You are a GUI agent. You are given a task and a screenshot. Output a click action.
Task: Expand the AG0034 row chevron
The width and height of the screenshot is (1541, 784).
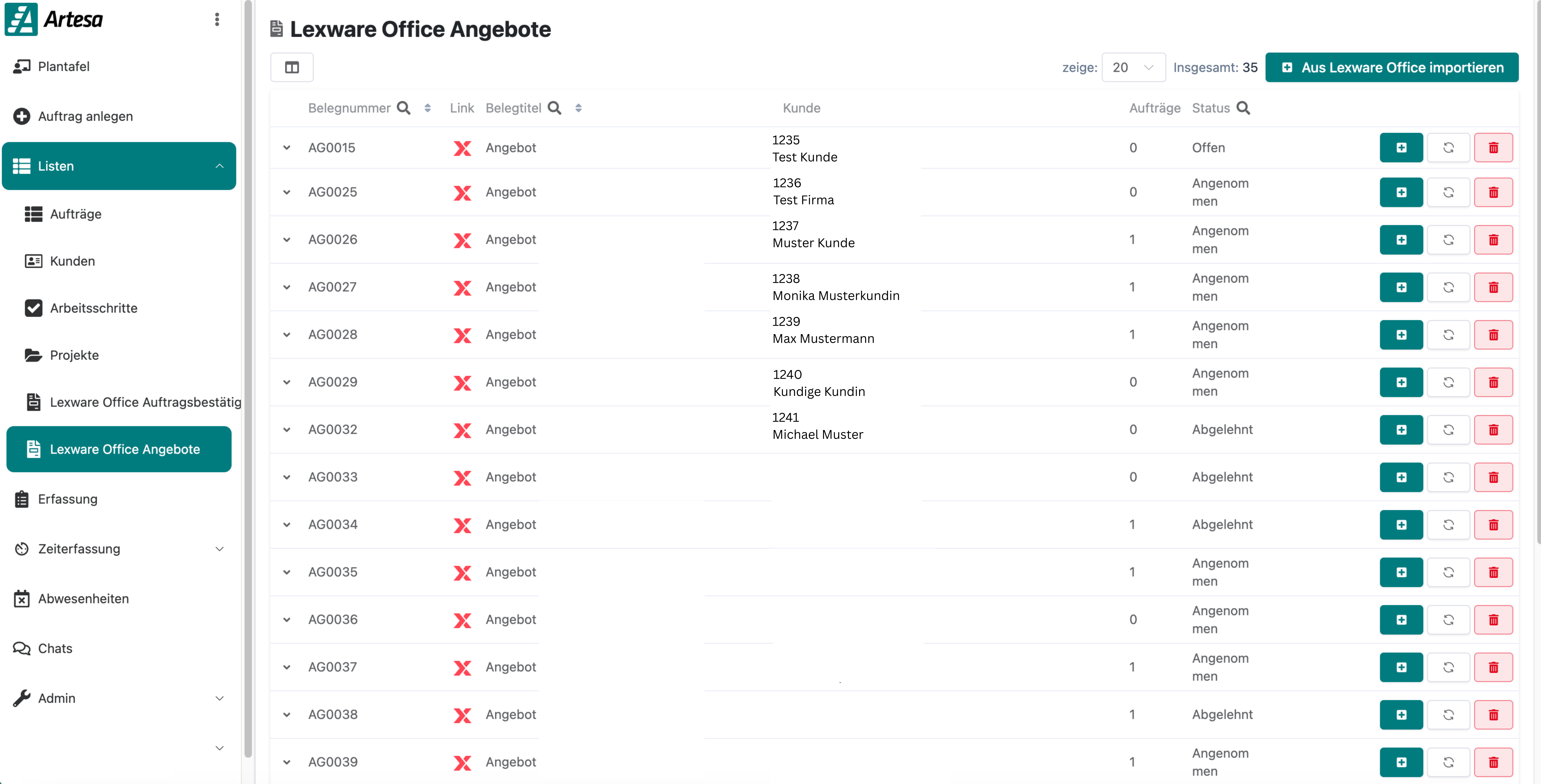pyautogui.click(x=287, y=525)
